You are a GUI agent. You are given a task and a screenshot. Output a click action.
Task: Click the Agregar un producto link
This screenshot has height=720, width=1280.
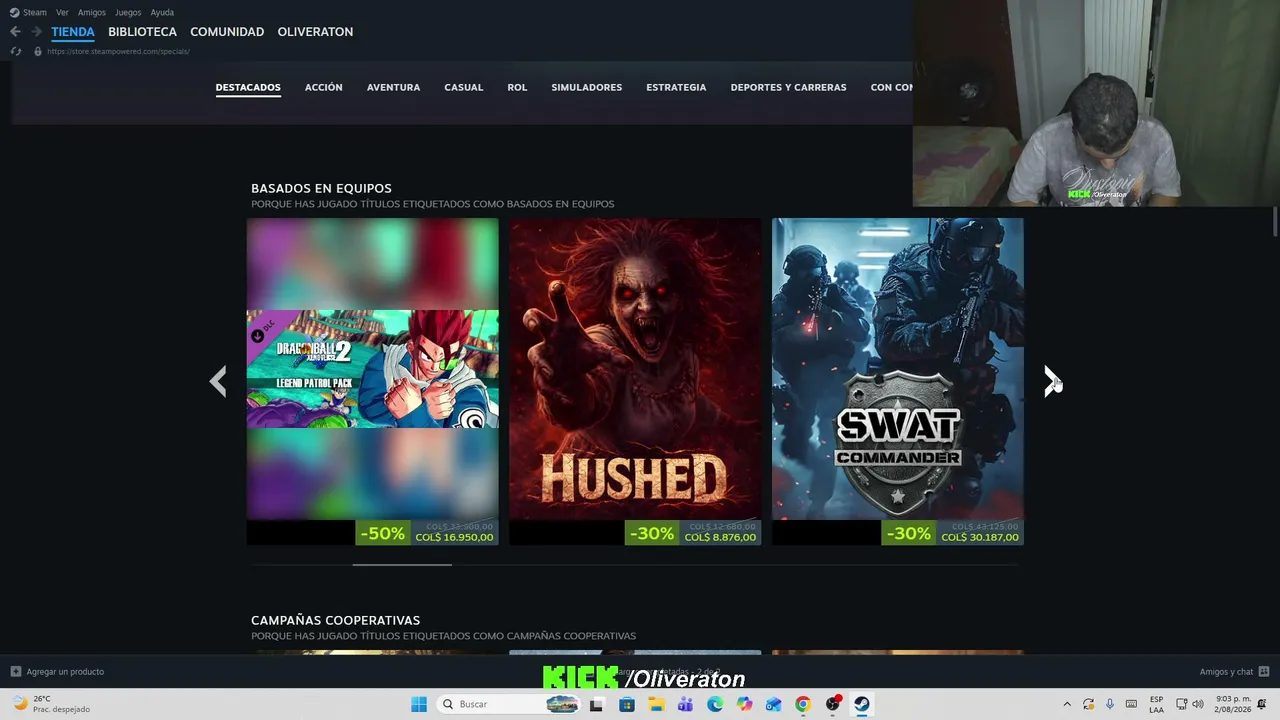(x=65, y=672)
